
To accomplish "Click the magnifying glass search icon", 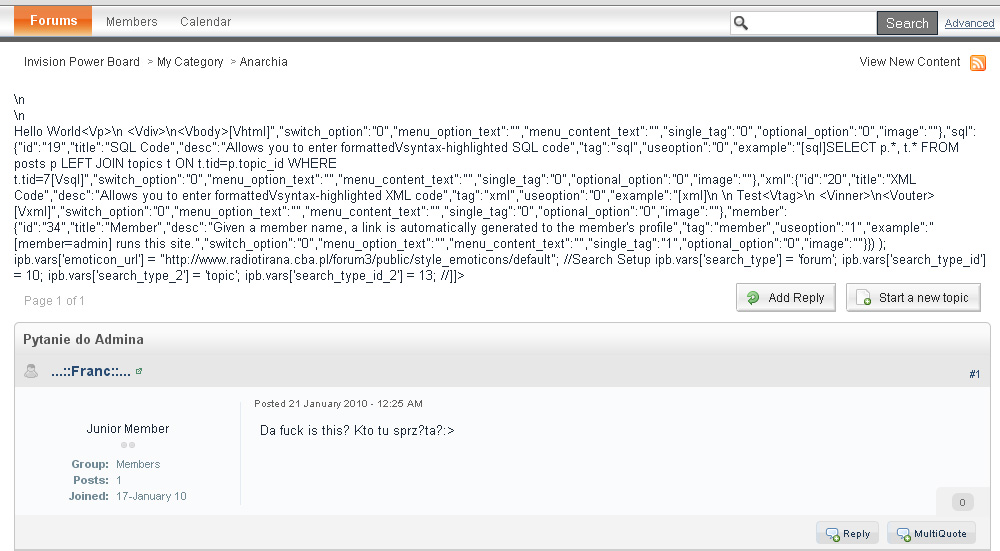I will (741, 23).
